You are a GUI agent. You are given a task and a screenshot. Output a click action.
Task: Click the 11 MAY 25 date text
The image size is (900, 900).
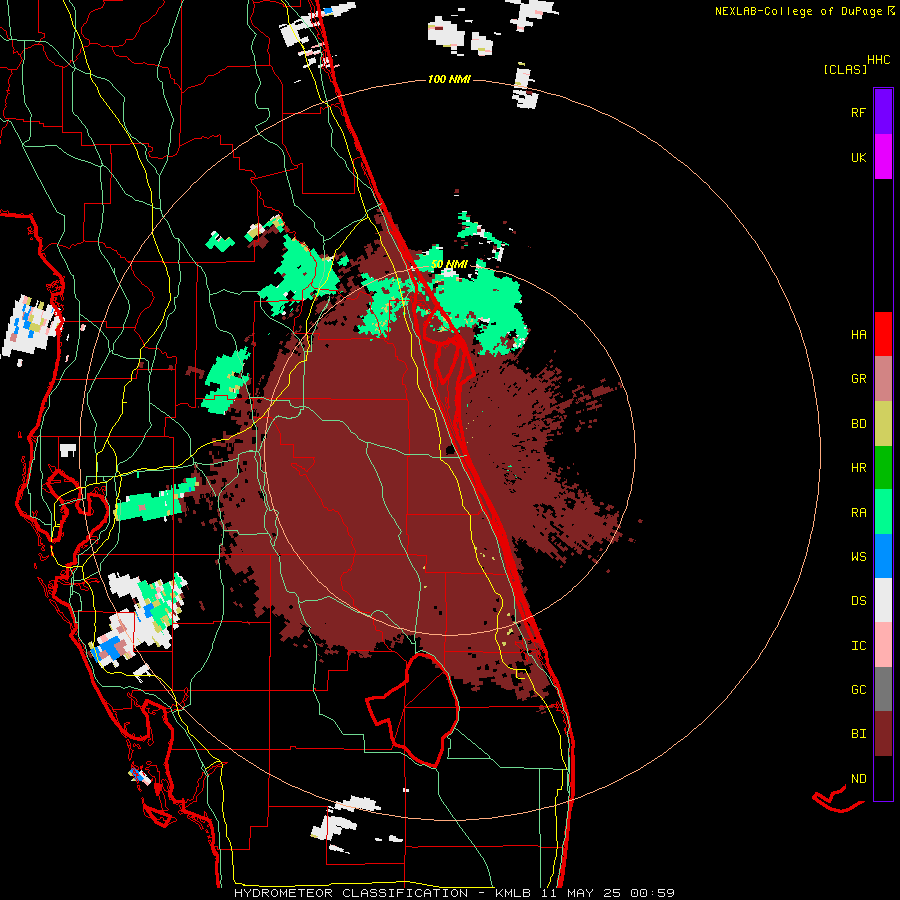(x=583, y=893)
